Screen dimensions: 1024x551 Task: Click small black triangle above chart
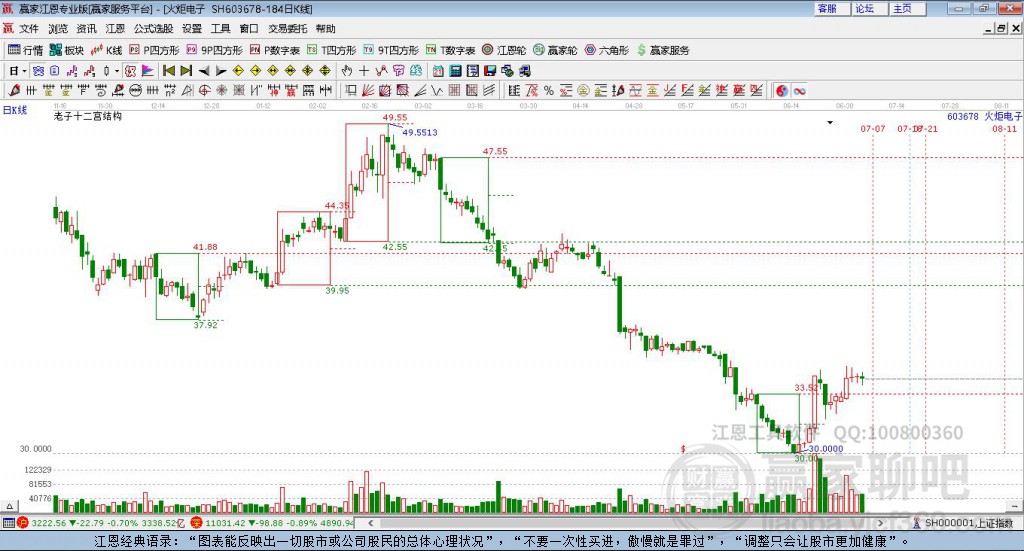pyautogui.click(x=830, y=122)
